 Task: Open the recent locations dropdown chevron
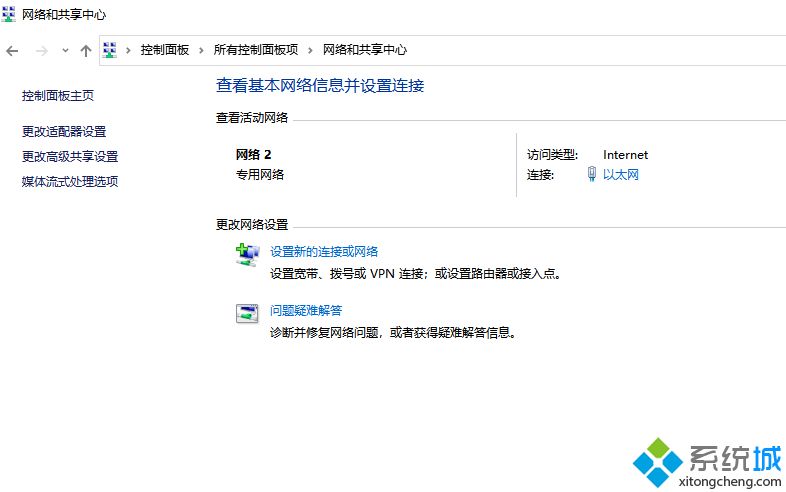tap(65, 50)
